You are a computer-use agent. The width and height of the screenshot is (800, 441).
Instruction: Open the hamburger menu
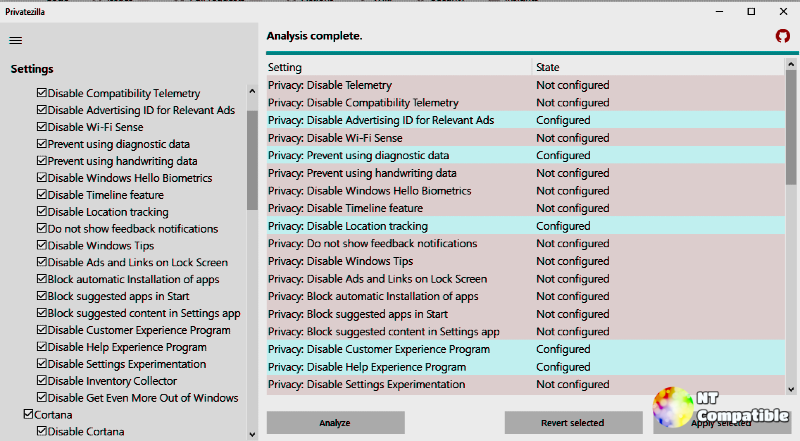point(15,41)
